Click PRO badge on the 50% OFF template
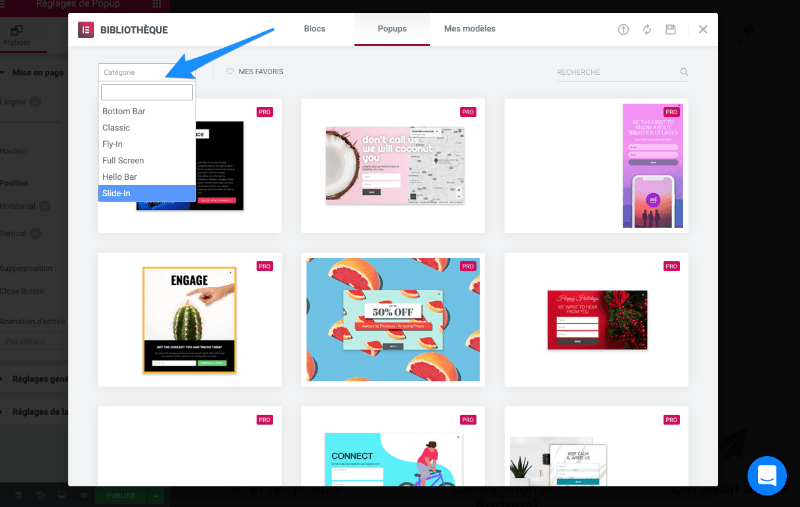 [x=468, y=266]
